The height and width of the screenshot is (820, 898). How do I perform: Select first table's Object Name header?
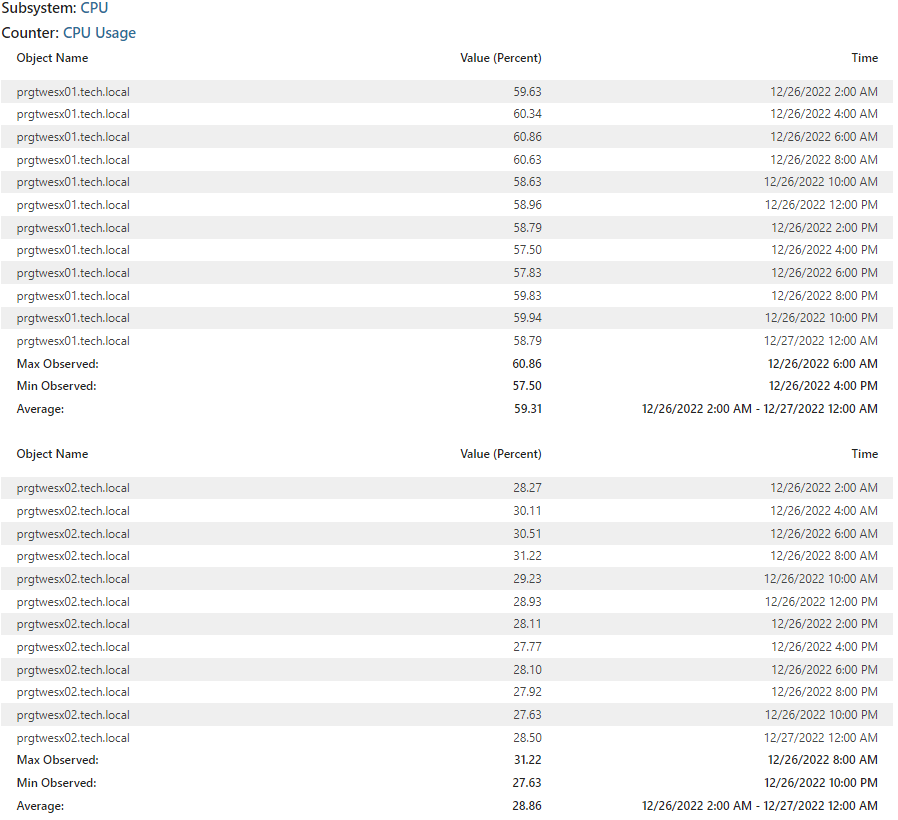[52, 58]
